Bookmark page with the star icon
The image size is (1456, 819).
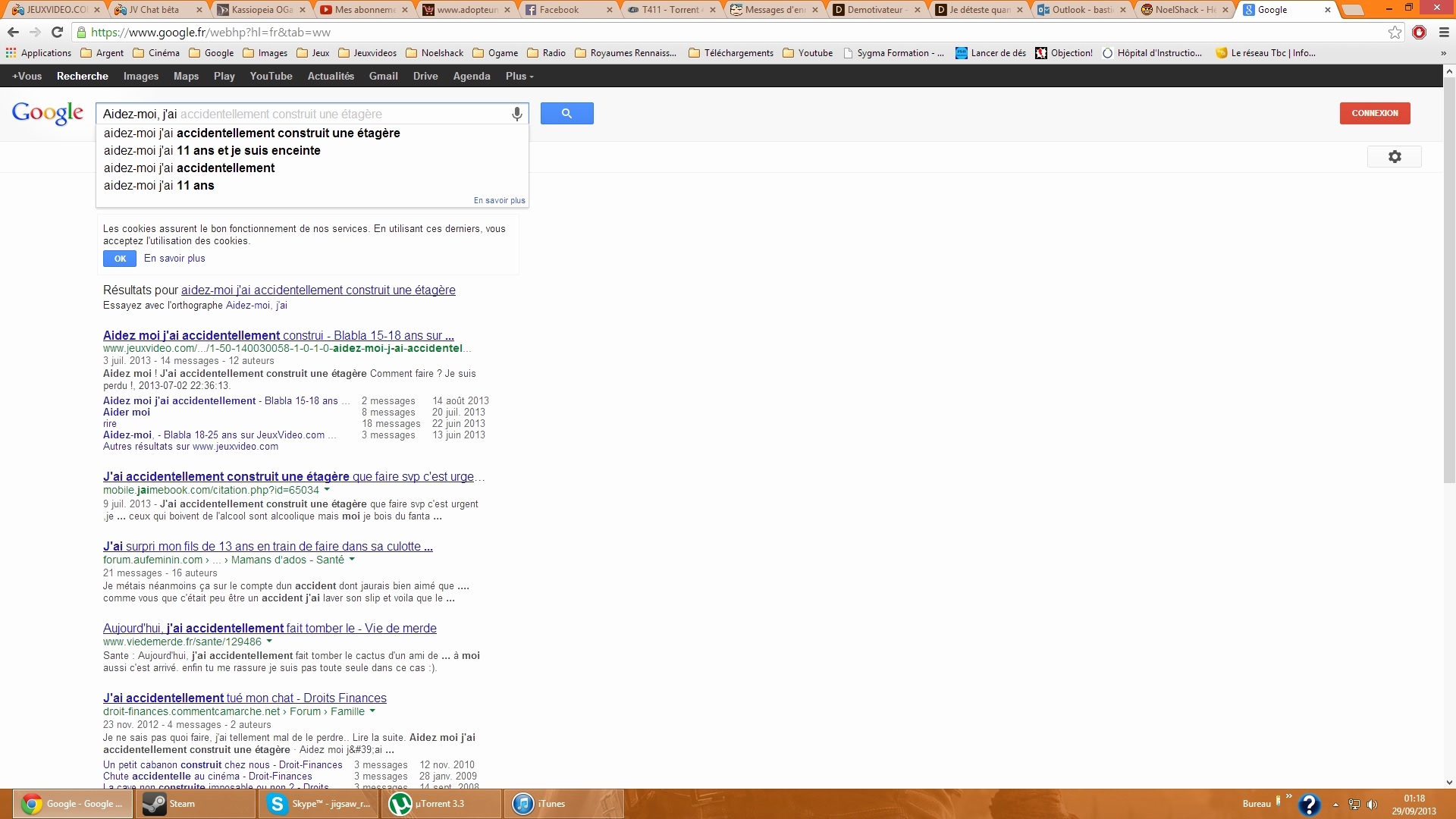coord(1395,32)
